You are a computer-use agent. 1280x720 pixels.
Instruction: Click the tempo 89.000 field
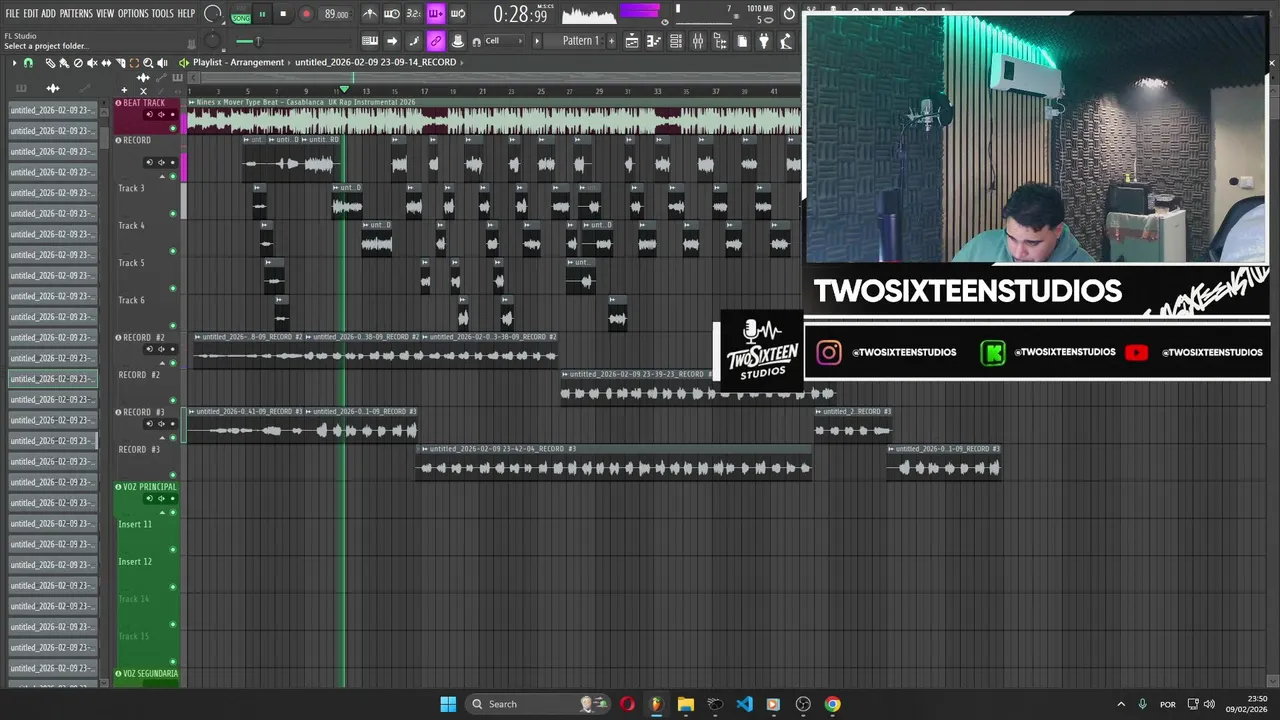coord(336,14)
